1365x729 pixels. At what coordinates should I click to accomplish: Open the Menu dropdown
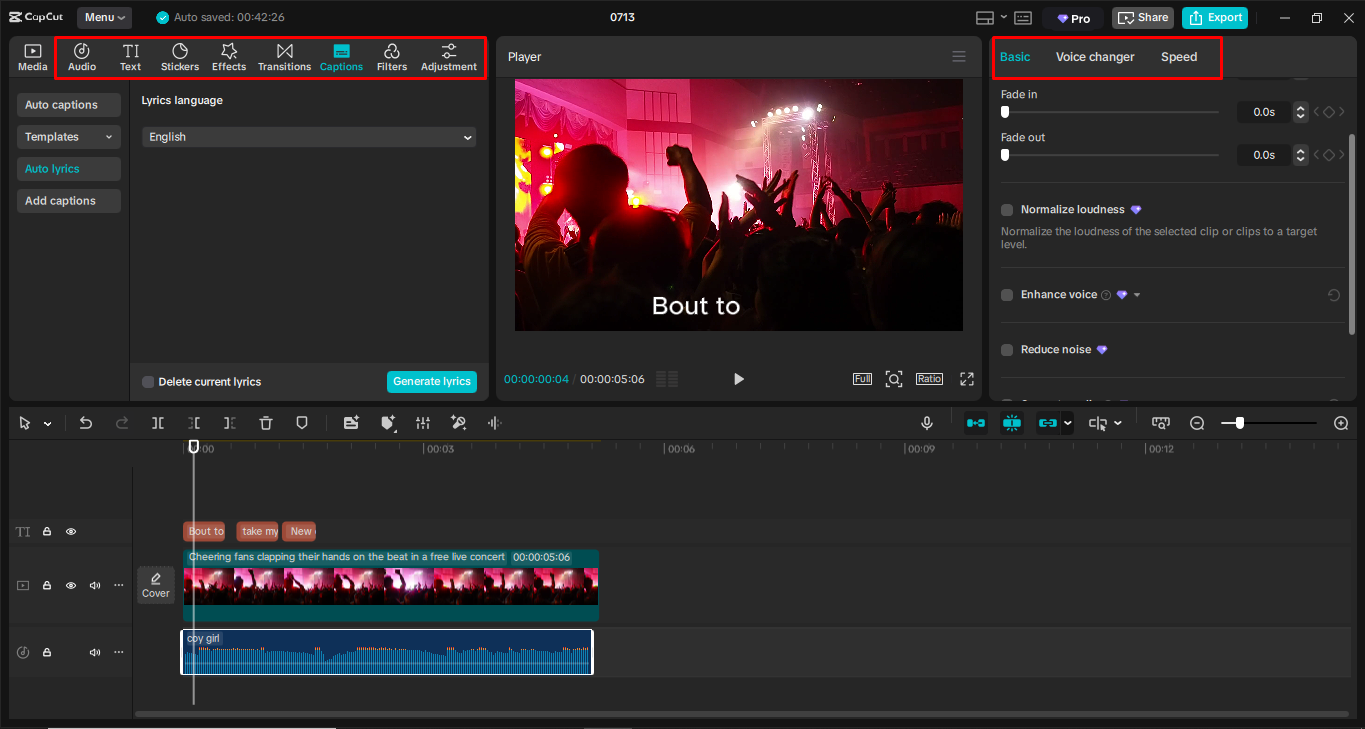click(104, 17)
